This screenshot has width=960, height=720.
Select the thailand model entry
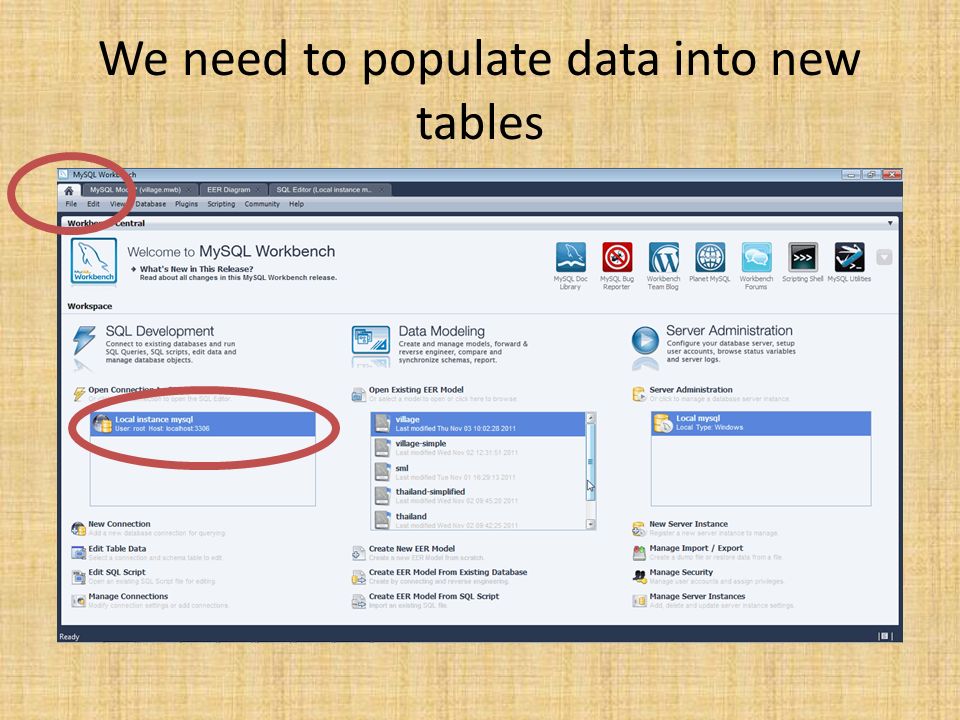478,519
